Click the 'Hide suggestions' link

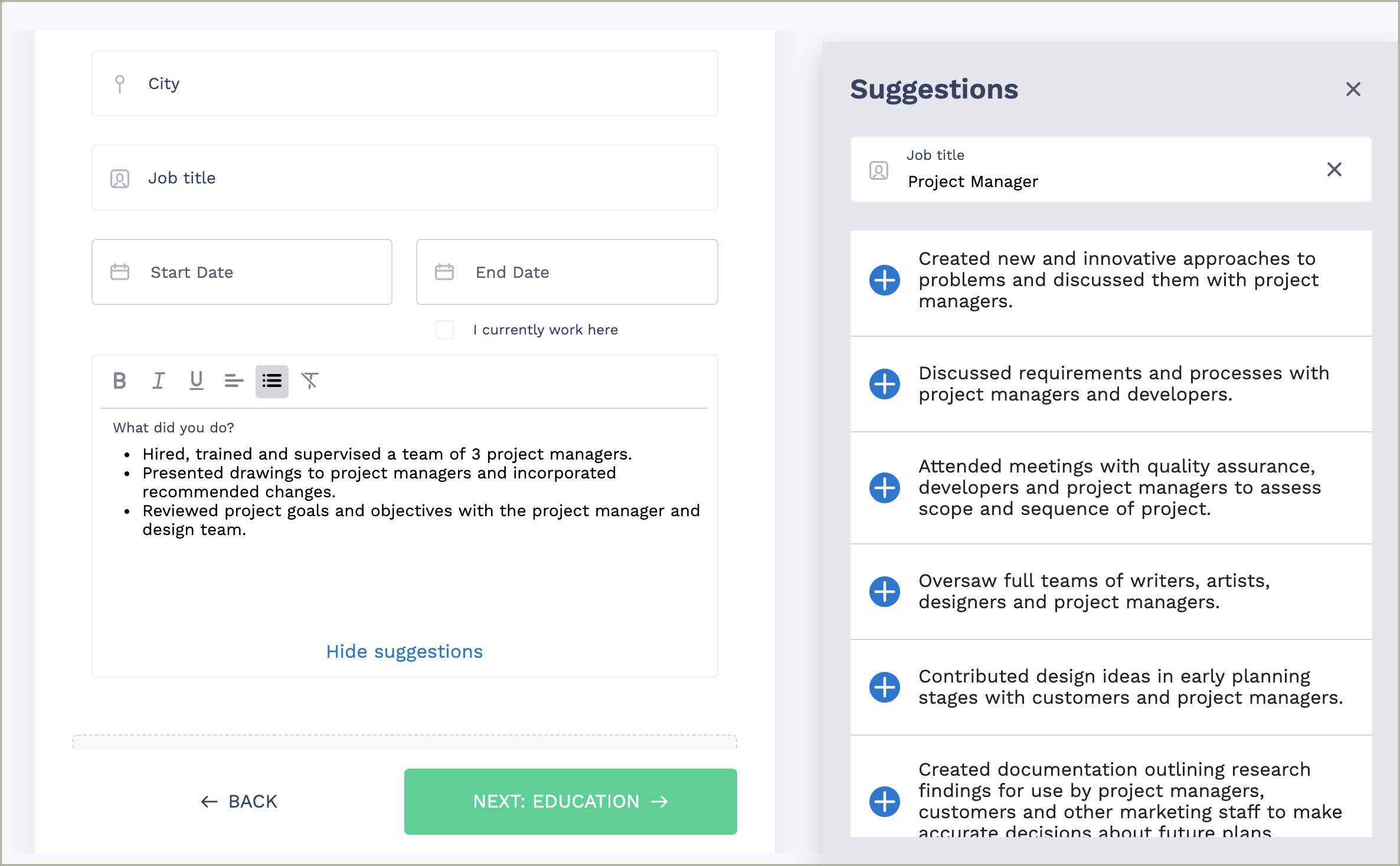(x=404, y=651)
